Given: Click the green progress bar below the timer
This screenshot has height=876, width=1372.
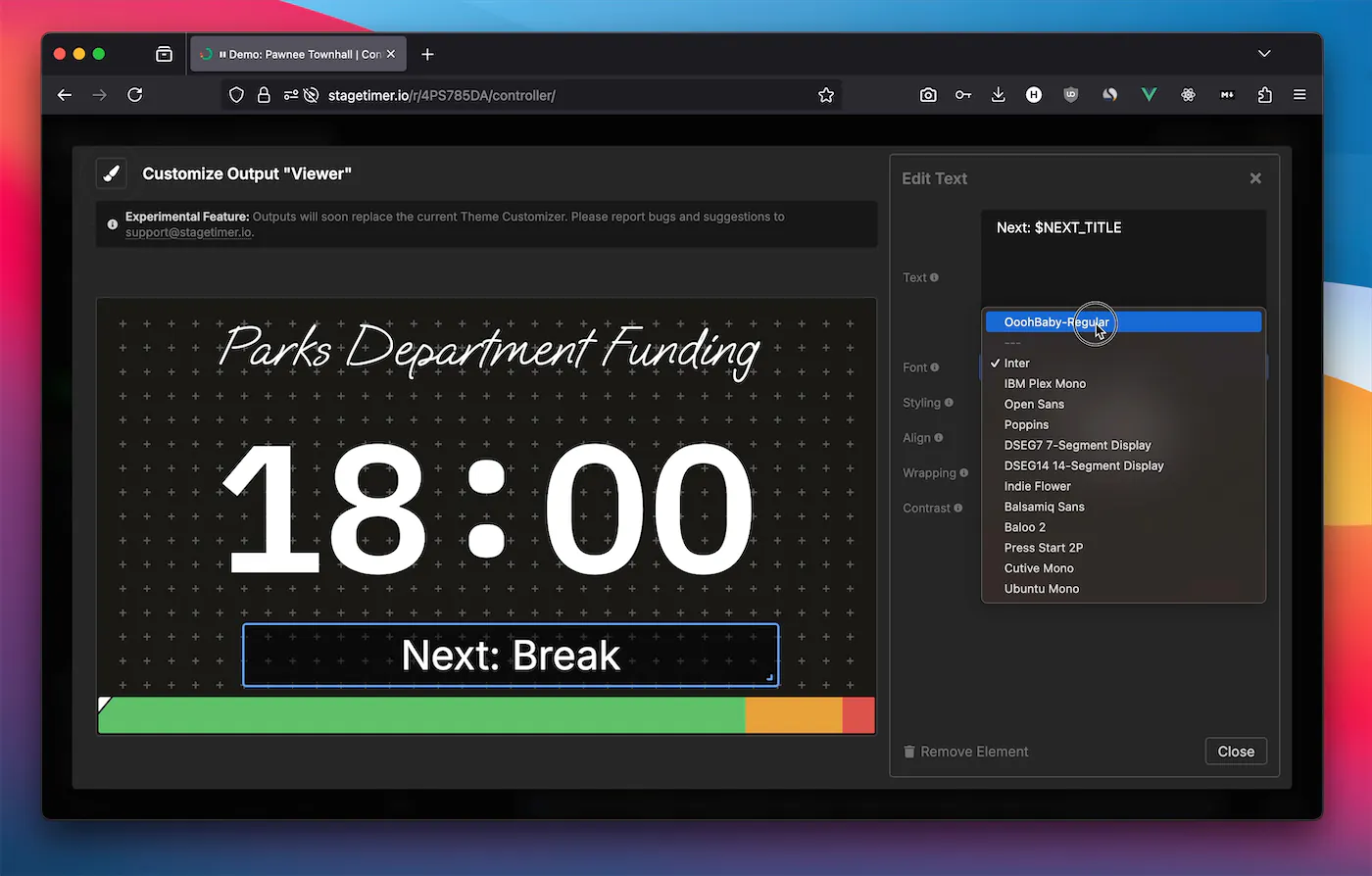Looking at the screenshot, I should coord(421,715).
